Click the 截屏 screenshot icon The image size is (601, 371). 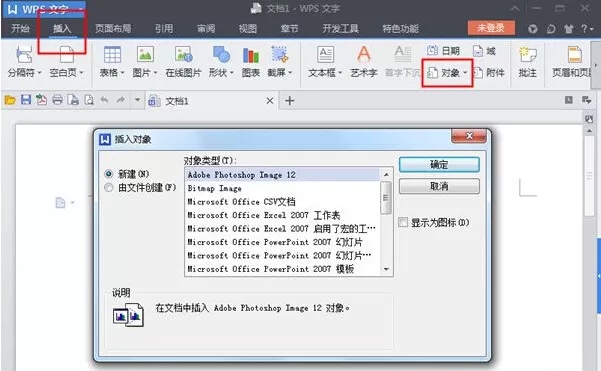pos(280,54)
